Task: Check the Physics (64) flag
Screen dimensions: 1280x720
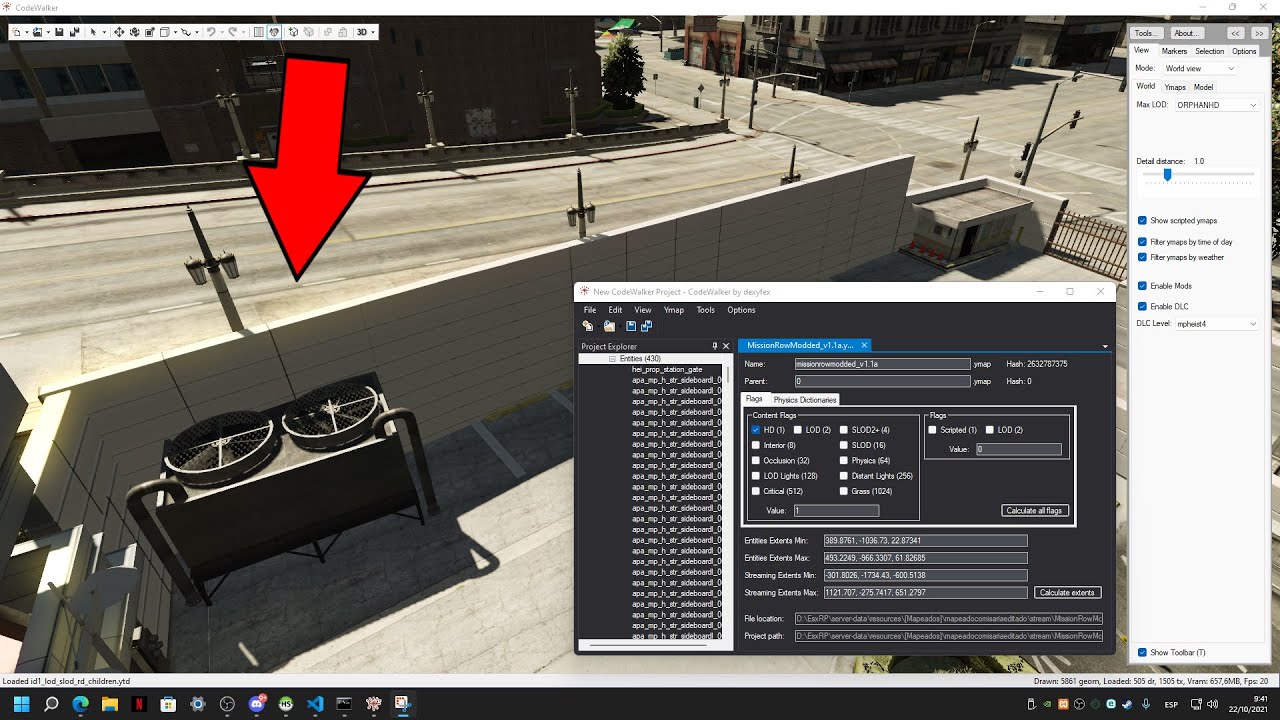Action: [844, 461]
